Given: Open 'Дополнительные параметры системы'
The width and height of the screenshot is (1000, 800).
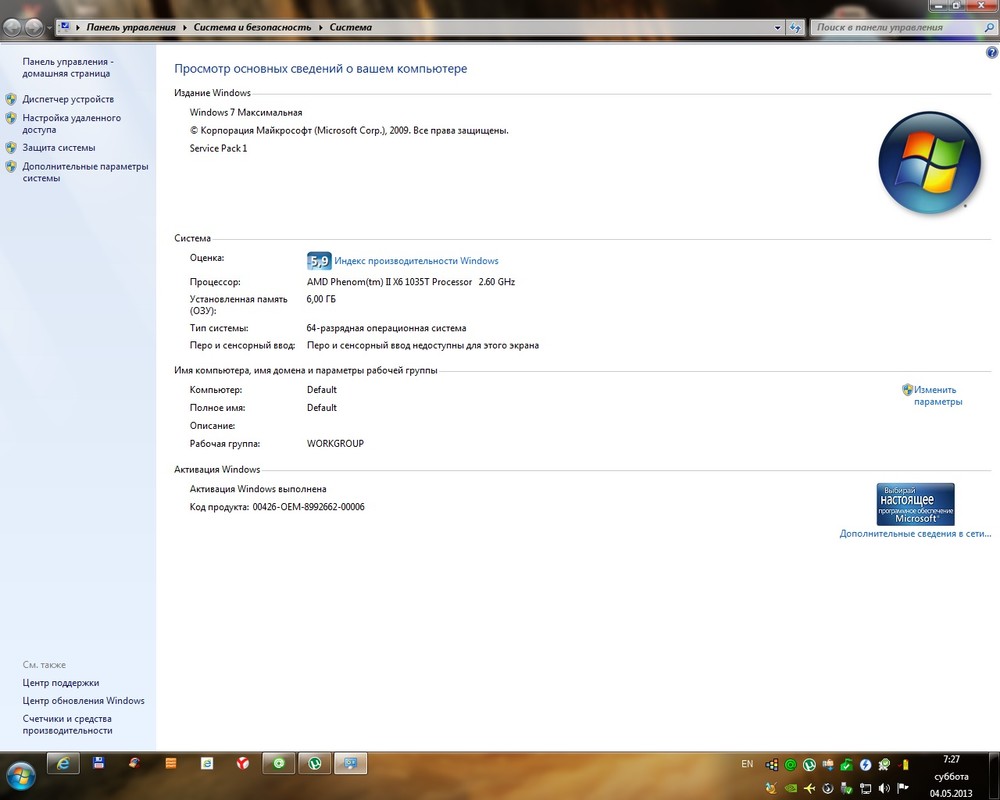Looking at the screenshot, I should coord(85,172).
